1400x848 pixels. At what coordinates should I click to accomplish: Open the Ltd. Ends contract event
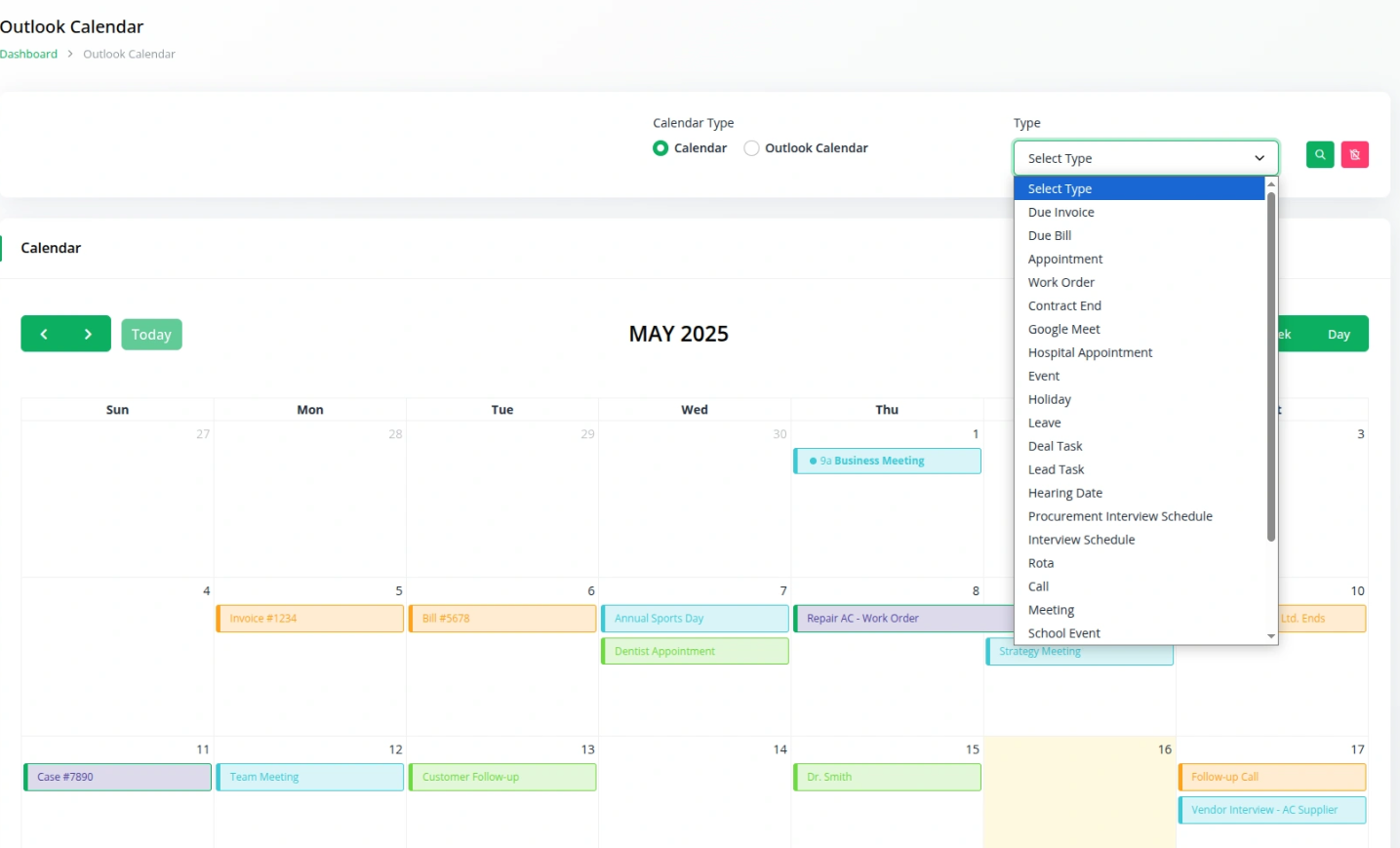pos(1322,619)
